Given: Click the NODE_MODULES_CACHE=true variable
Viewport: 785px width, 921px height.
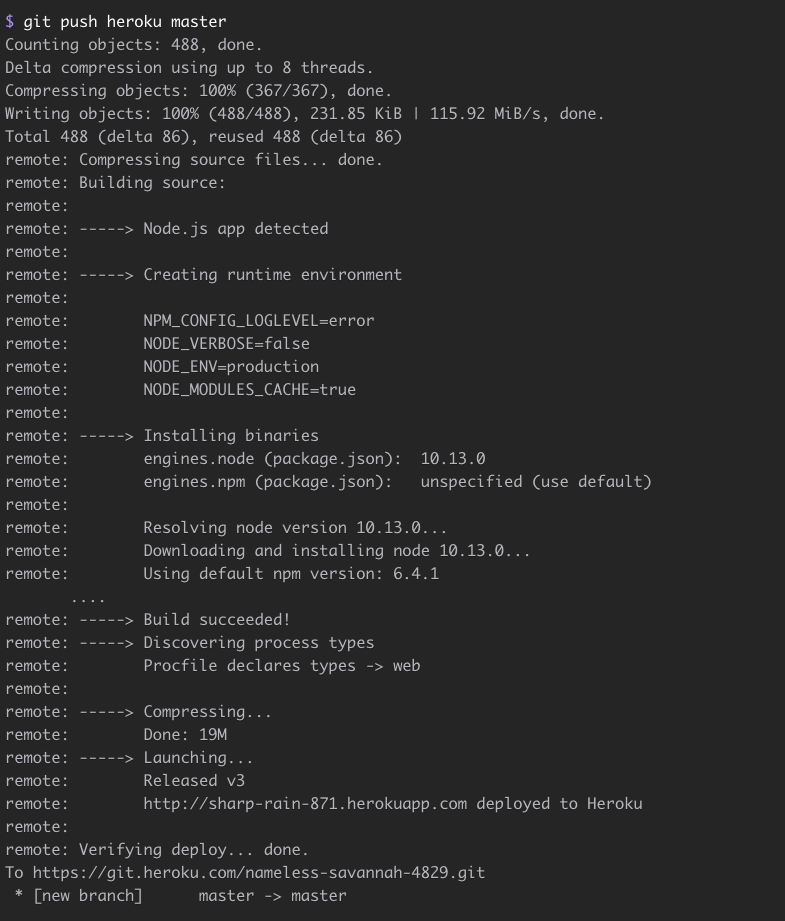Looking at the screenshot, I should tap(249, 390).
